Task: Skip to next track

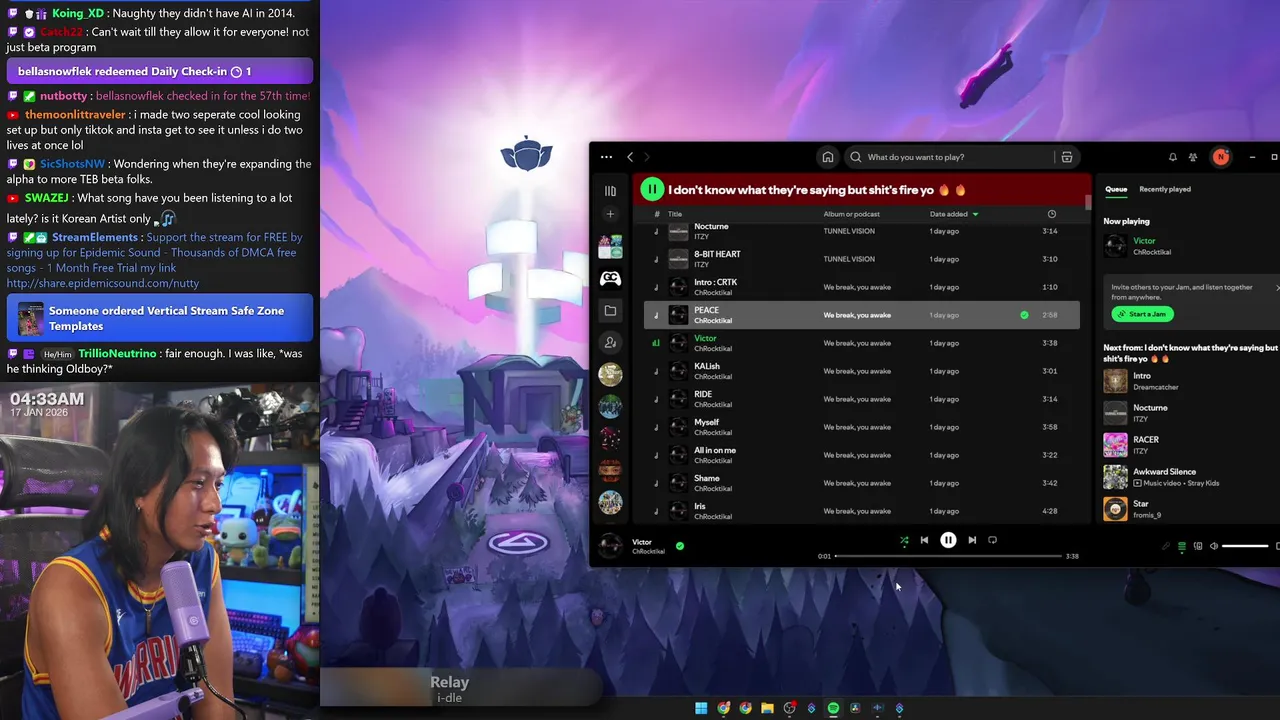Action: pyautogui.click(x=972, y=540)
